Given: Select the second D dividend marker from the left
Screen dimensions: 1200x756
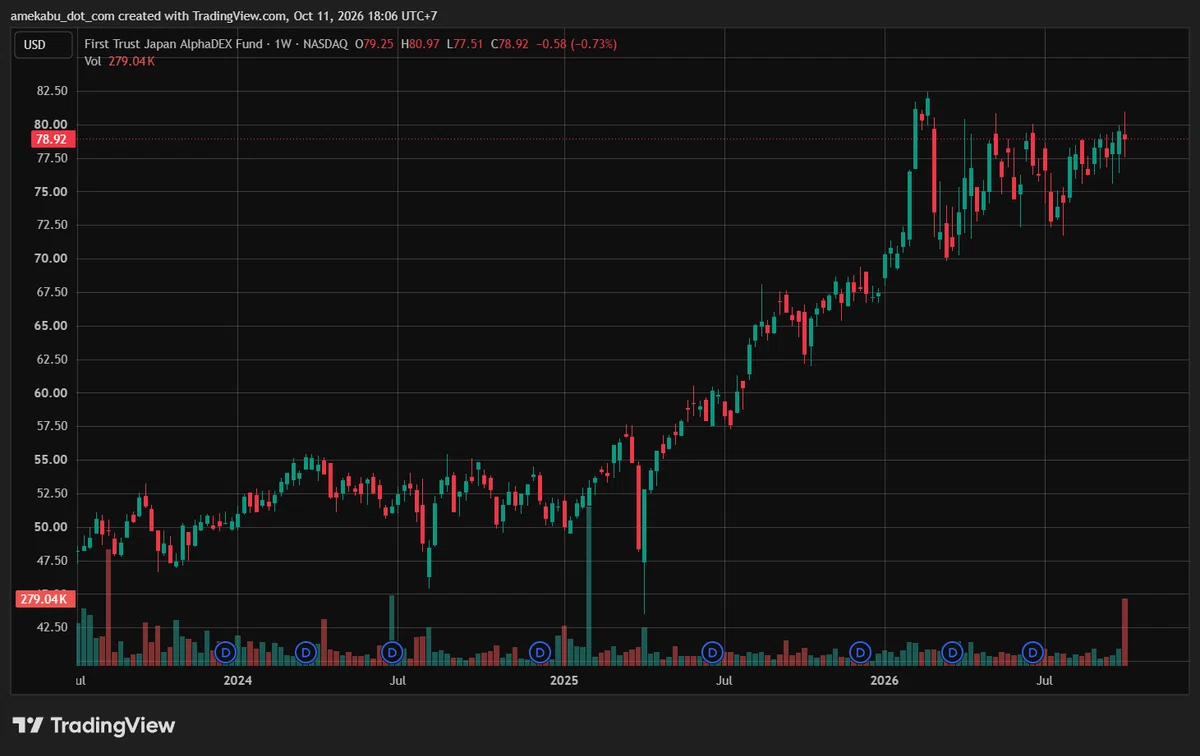Looking at the screenshot, I should tap(307, 652).
